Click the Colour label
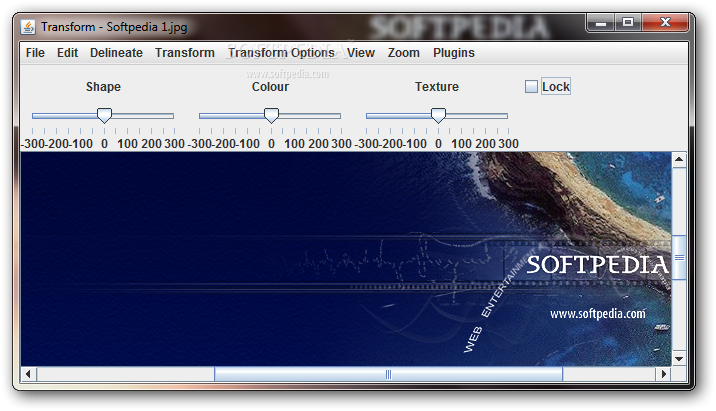 [x=270, y=87]
